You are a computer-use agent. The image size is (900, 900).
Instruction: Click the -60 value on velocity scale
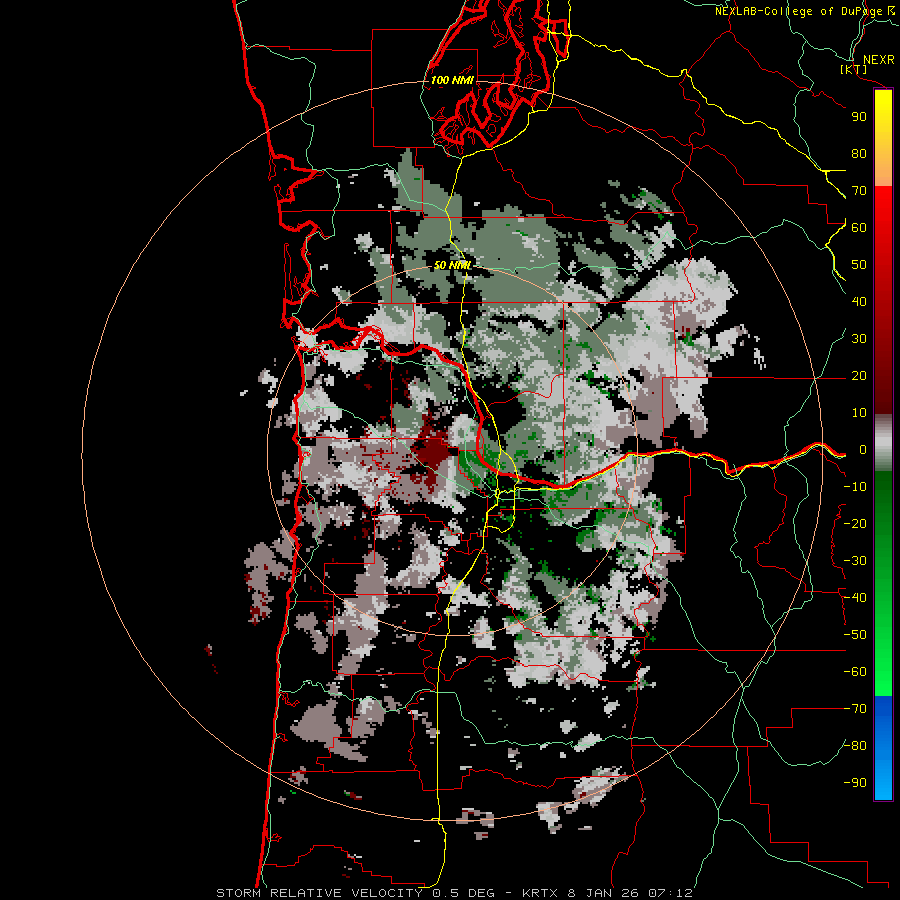point(855,672)
